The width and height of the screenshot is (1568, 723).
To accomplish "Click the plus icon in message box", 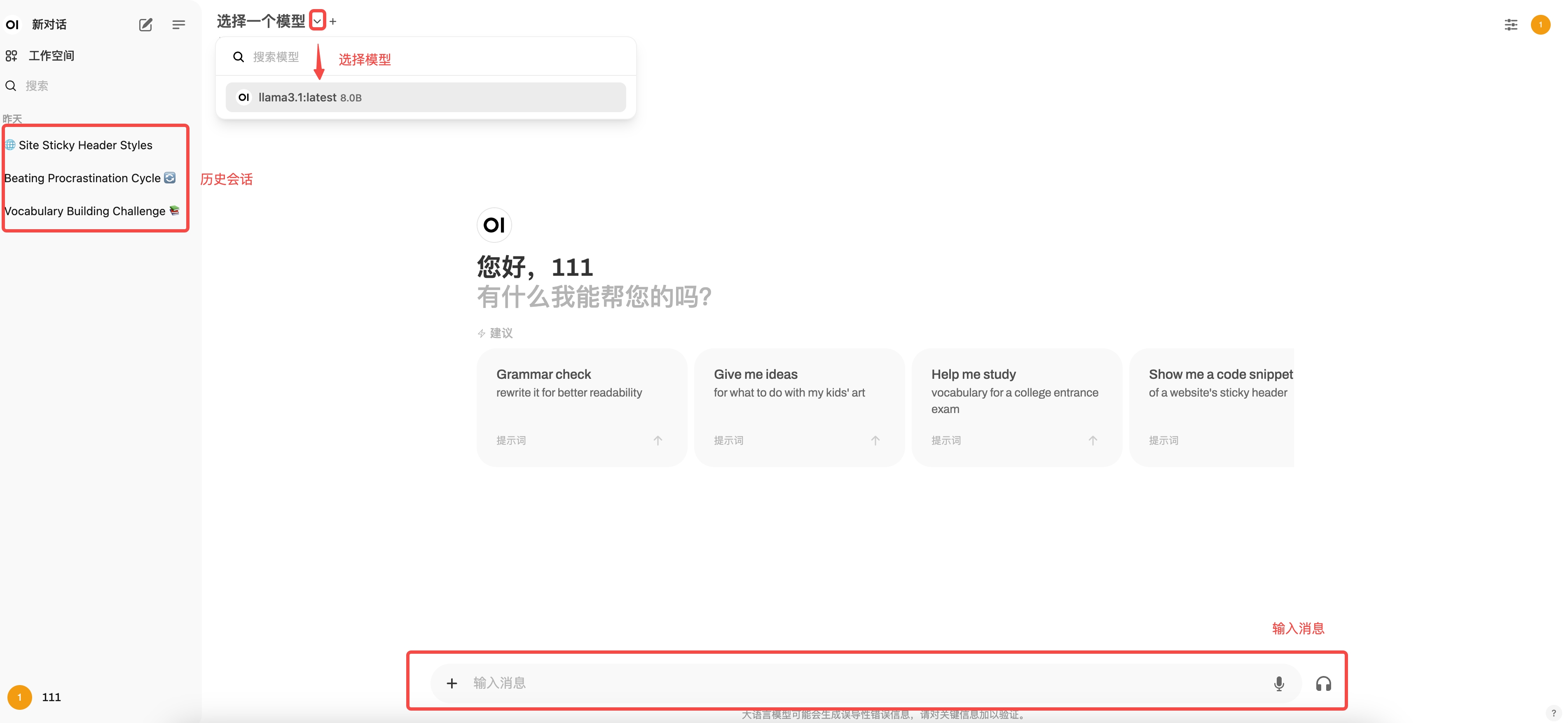I will [x=452, y=683].
